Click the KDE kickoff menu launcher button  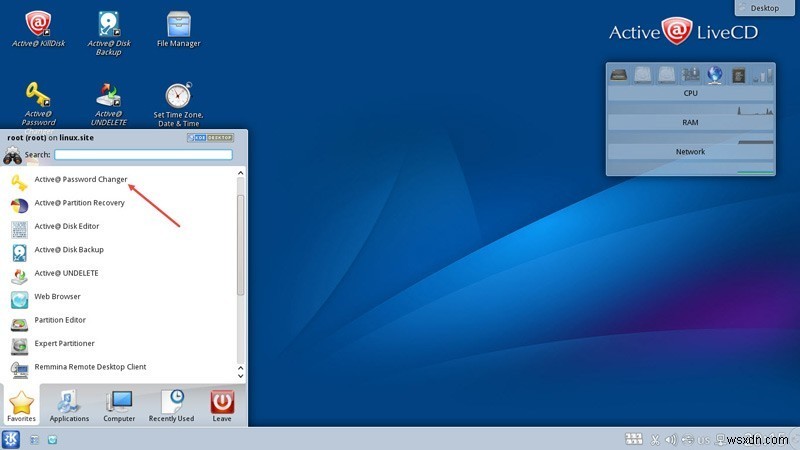11,439
